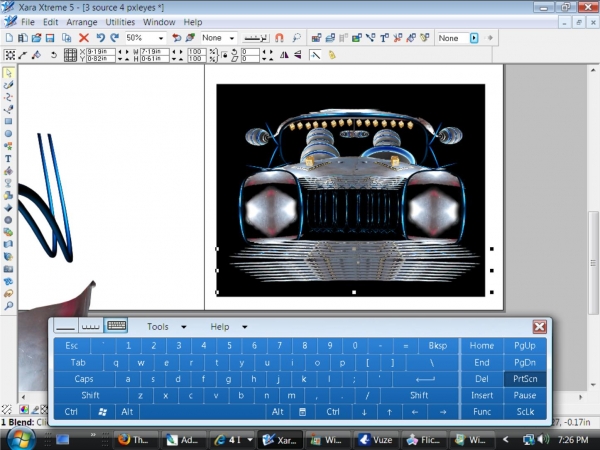Select the Ellipse tool

(8, 134)
